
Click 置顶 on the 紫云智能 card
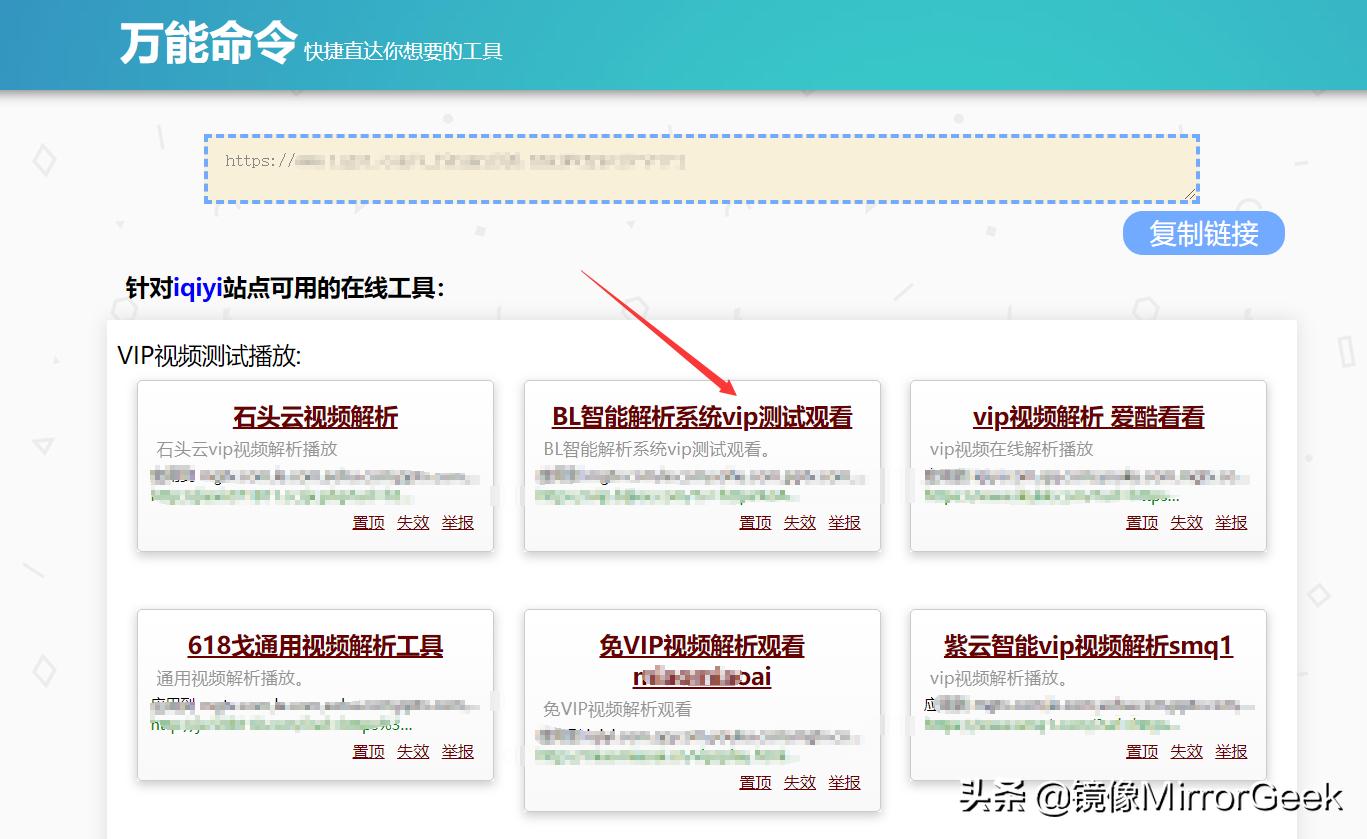1142,751
